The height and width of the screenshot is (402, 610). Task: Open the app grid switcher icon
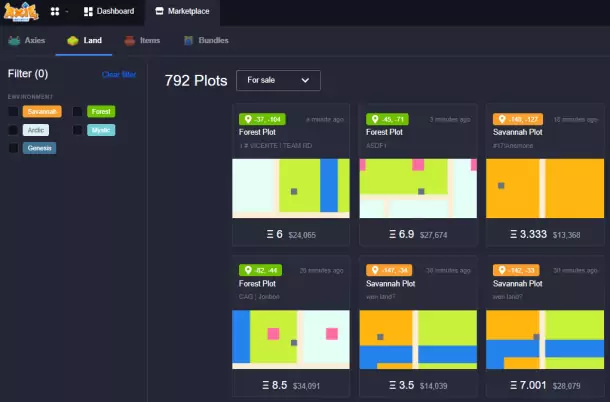coord(56,11)
